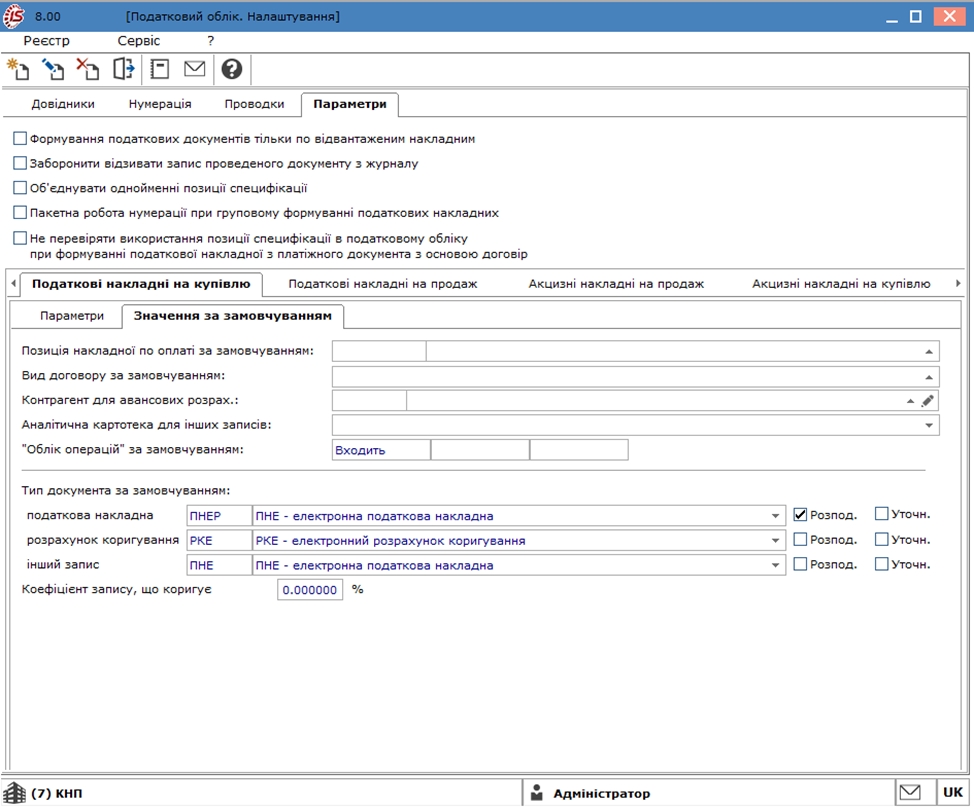Click the pencil icon in Контрагент field

pyautogui.click(x=927, y=401)
